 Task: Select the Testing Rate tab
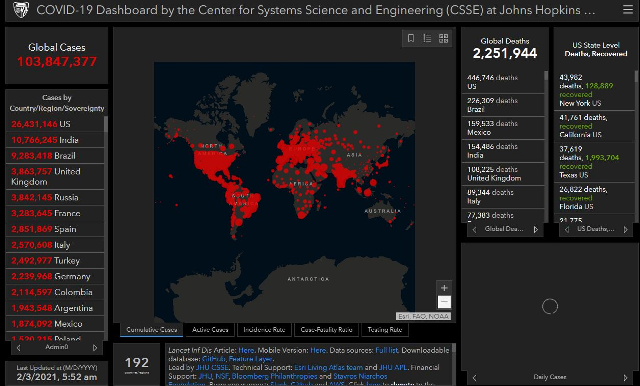point(384,330)
